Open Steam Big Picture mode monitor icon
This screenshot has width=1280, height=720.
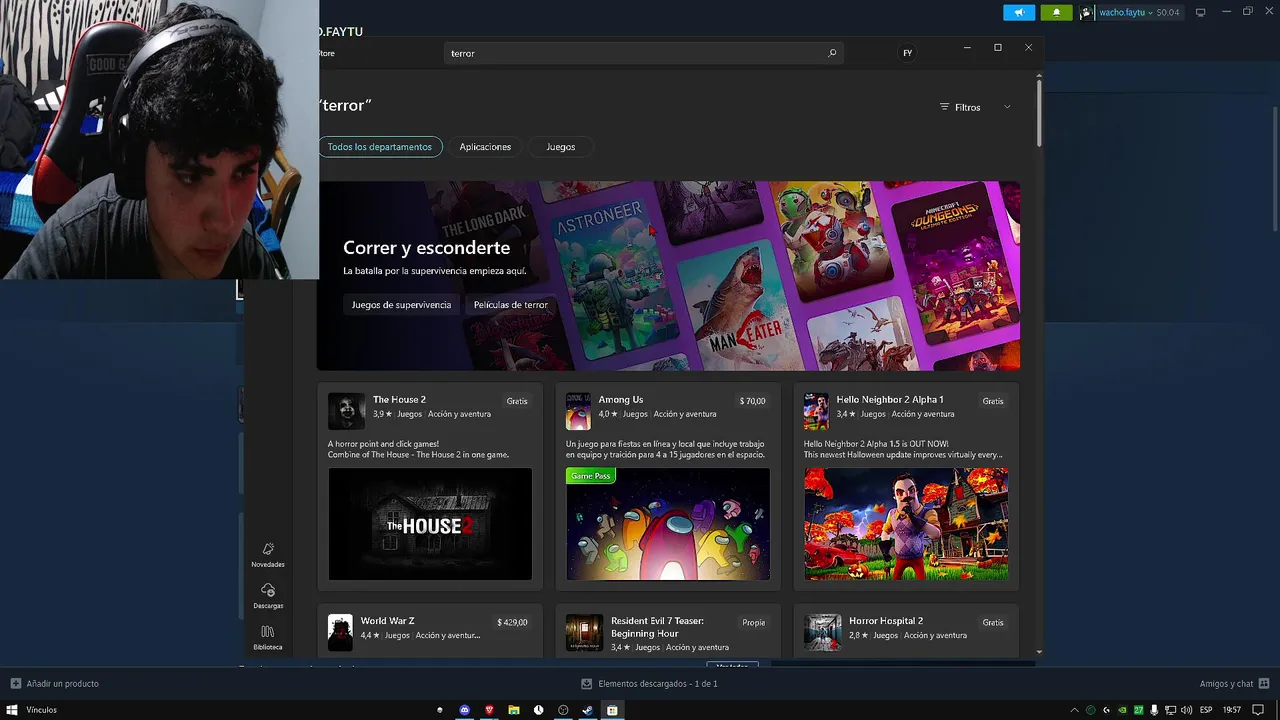pyautogui.click(x=1200, y=12)
